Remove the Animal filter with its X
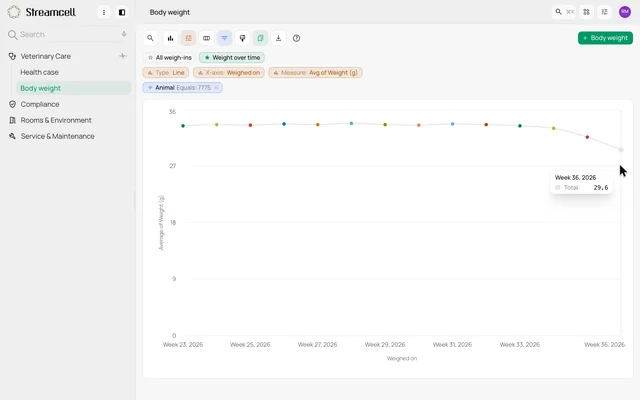640x400 pixels. pyautogui.click(x=216, y=87)
